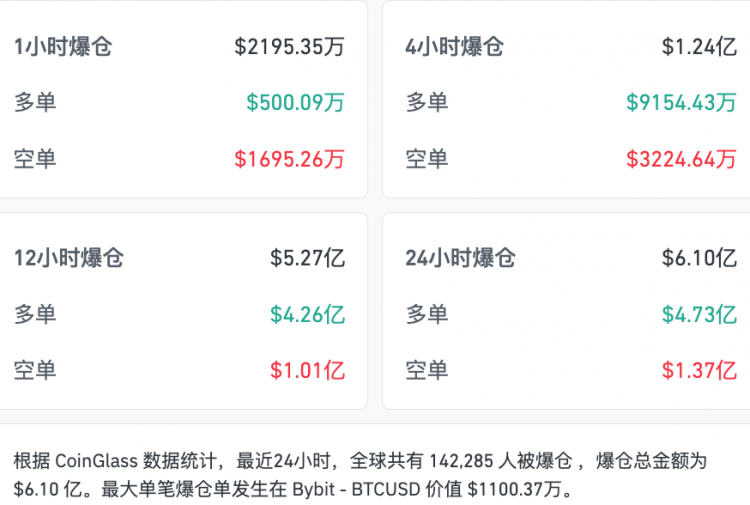Viewport: 750px width, 505px height.
Task: Click the green $4.26亿 long value
Action: pos(307,314)
